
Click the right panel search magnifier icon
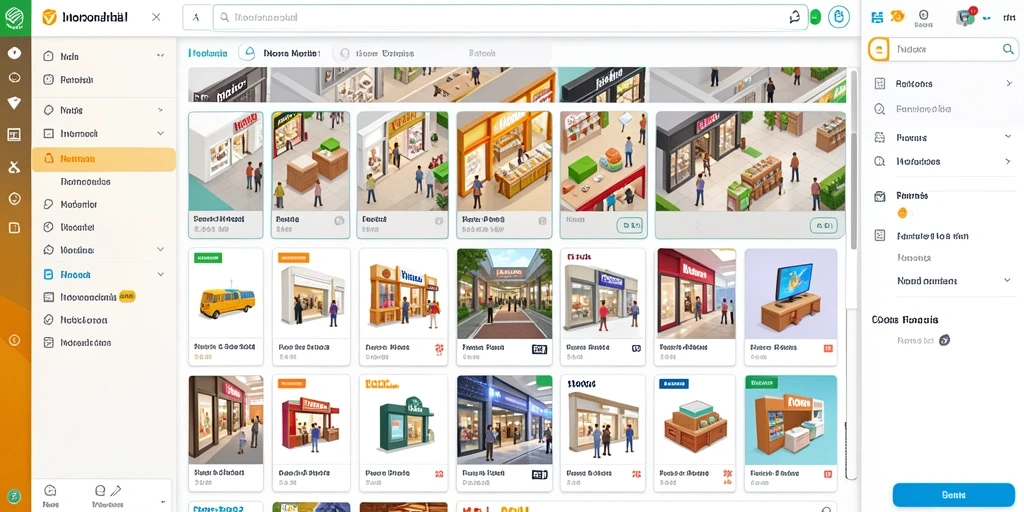[1008, 49]
